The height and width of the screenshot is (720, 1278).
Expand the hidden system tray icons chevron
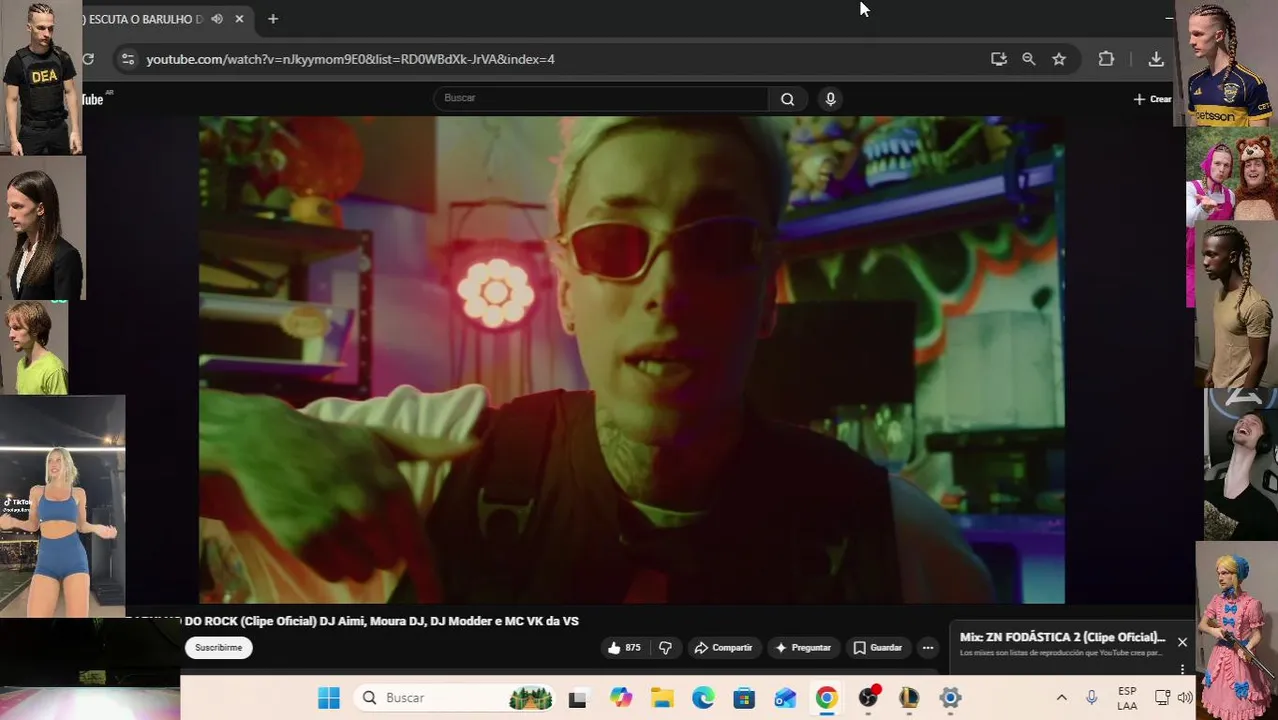pyautogui.click(x=1061, y=698)
